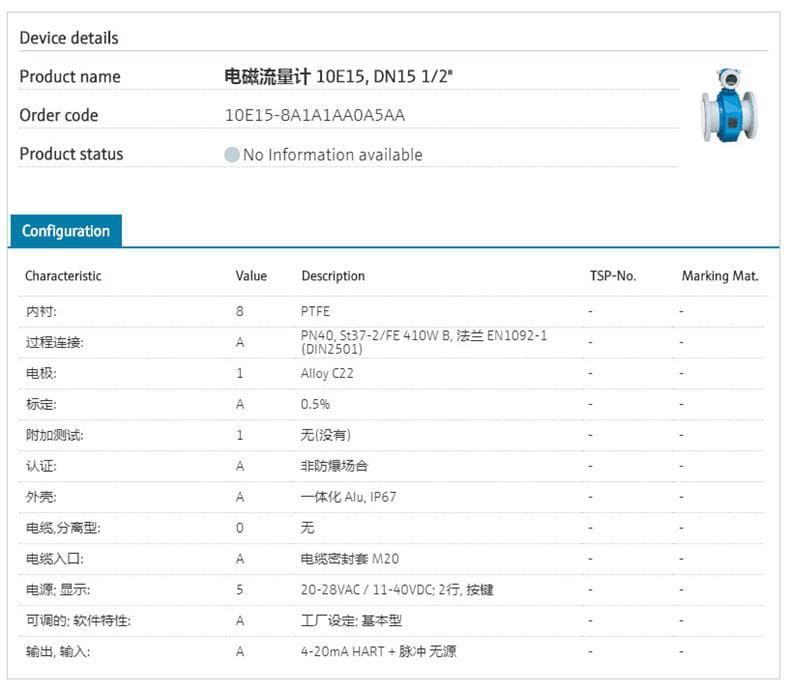Image resolution: width=790 pixels, height=689 pixels.
Task: Click the Marking Mat. column header
Action: click(720, 276)
